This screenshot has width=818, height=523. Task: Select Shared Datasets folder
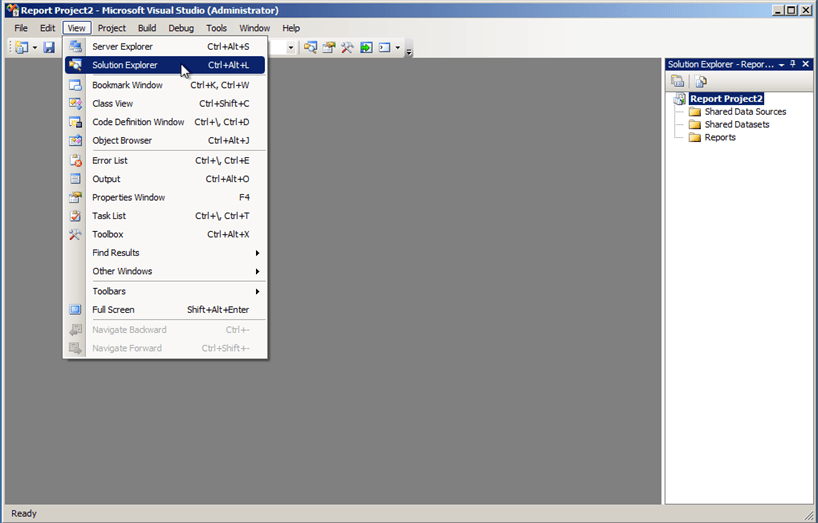(737, 125)
